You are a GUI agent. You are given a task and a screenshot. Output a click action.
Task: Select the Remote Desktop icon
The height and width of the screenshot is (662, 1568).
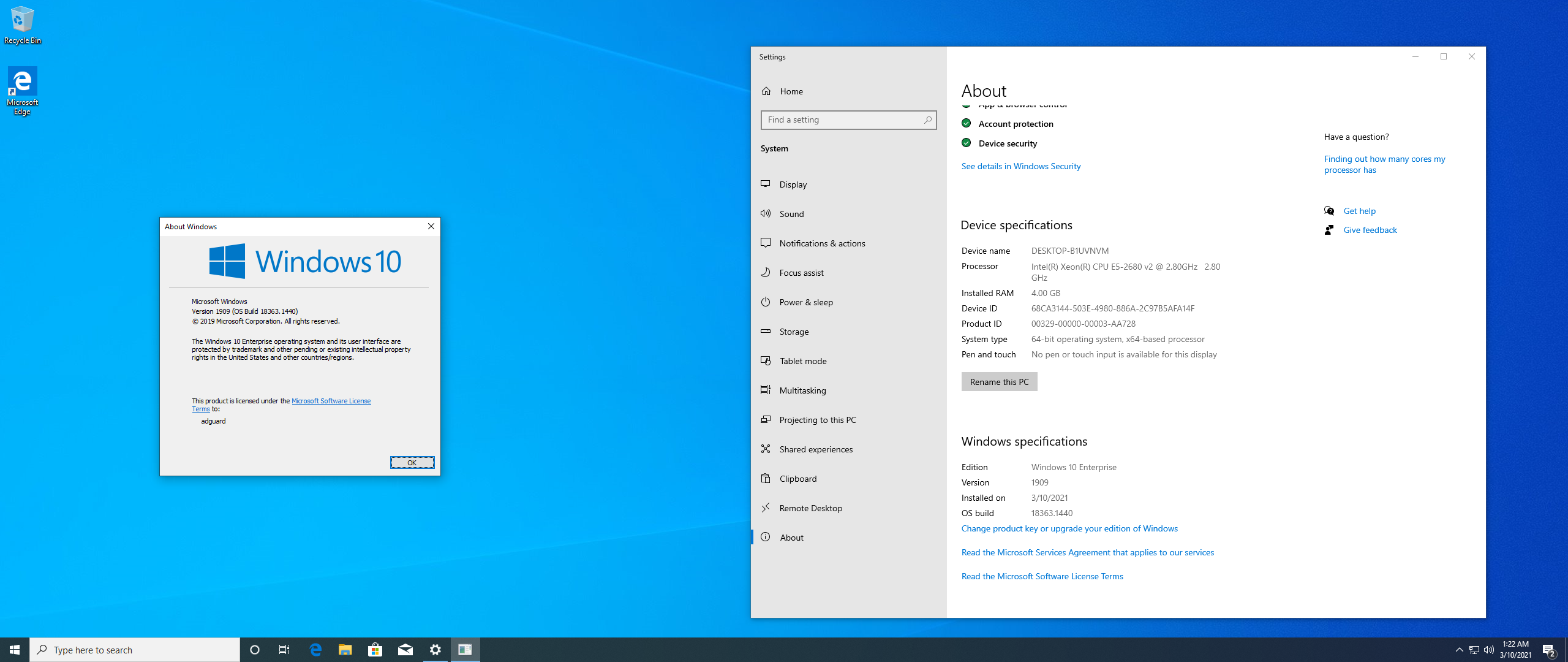766,508
